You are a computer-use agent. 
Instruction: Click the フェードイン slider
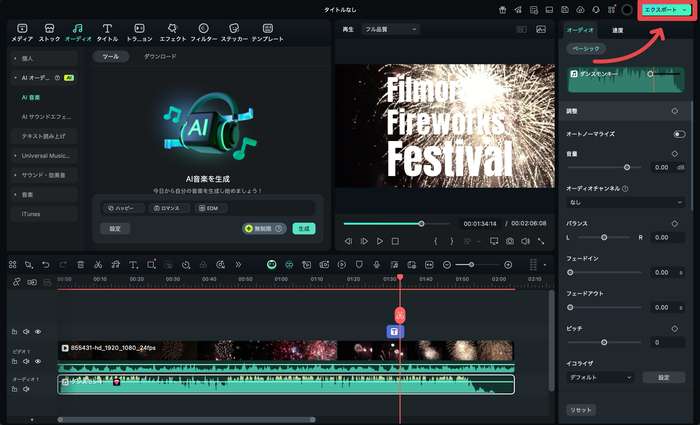(x=604, y=272)
